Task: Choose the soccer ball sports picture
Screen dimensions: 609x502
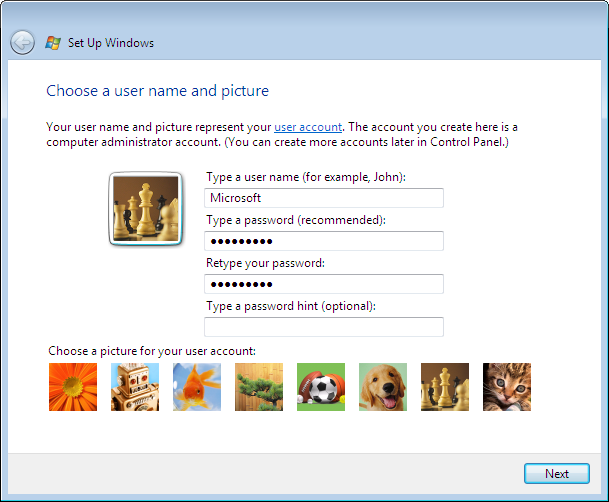Action: tap(321, 387)
